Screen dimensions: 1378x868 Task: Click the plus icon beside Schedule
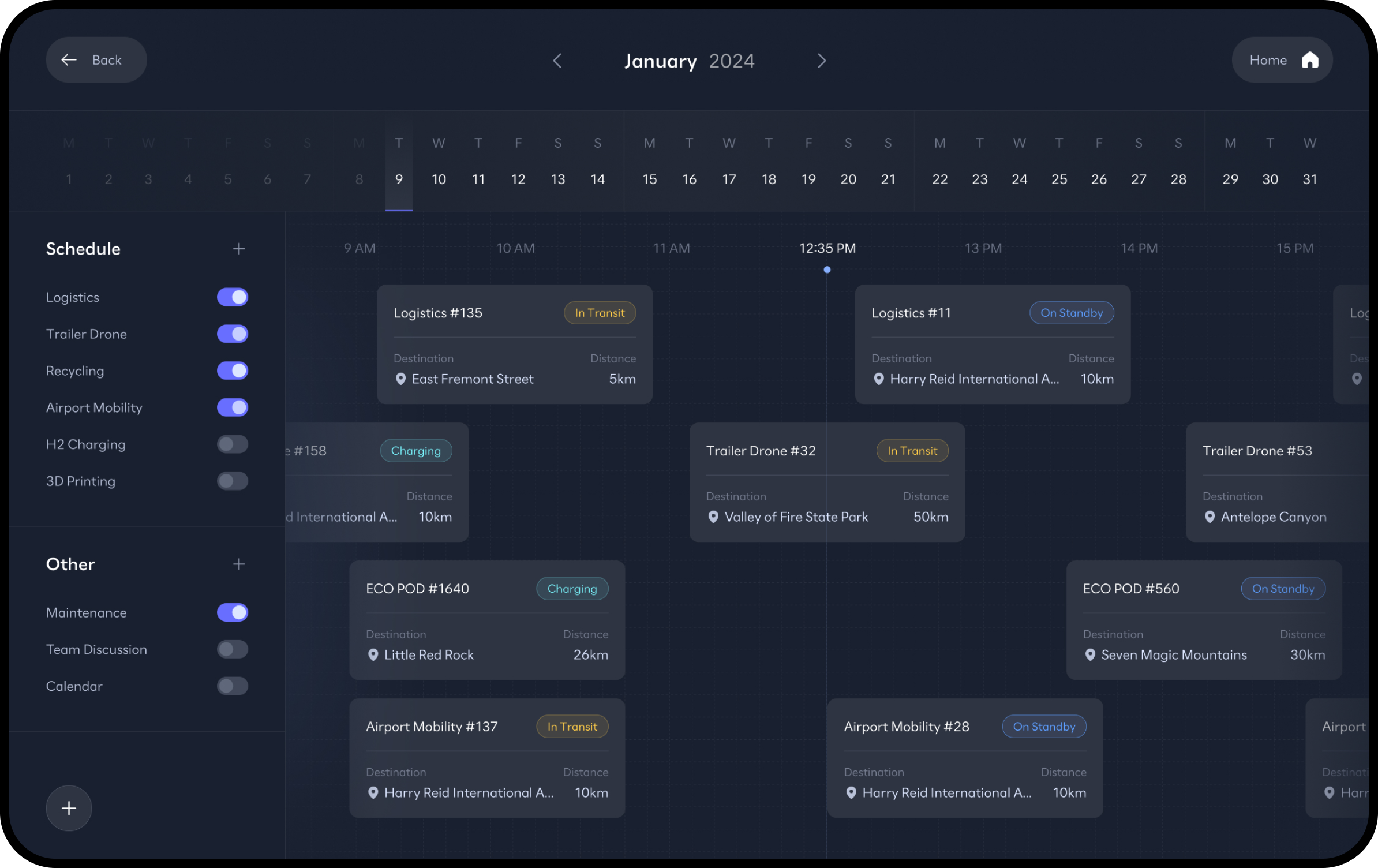[239, 249]
